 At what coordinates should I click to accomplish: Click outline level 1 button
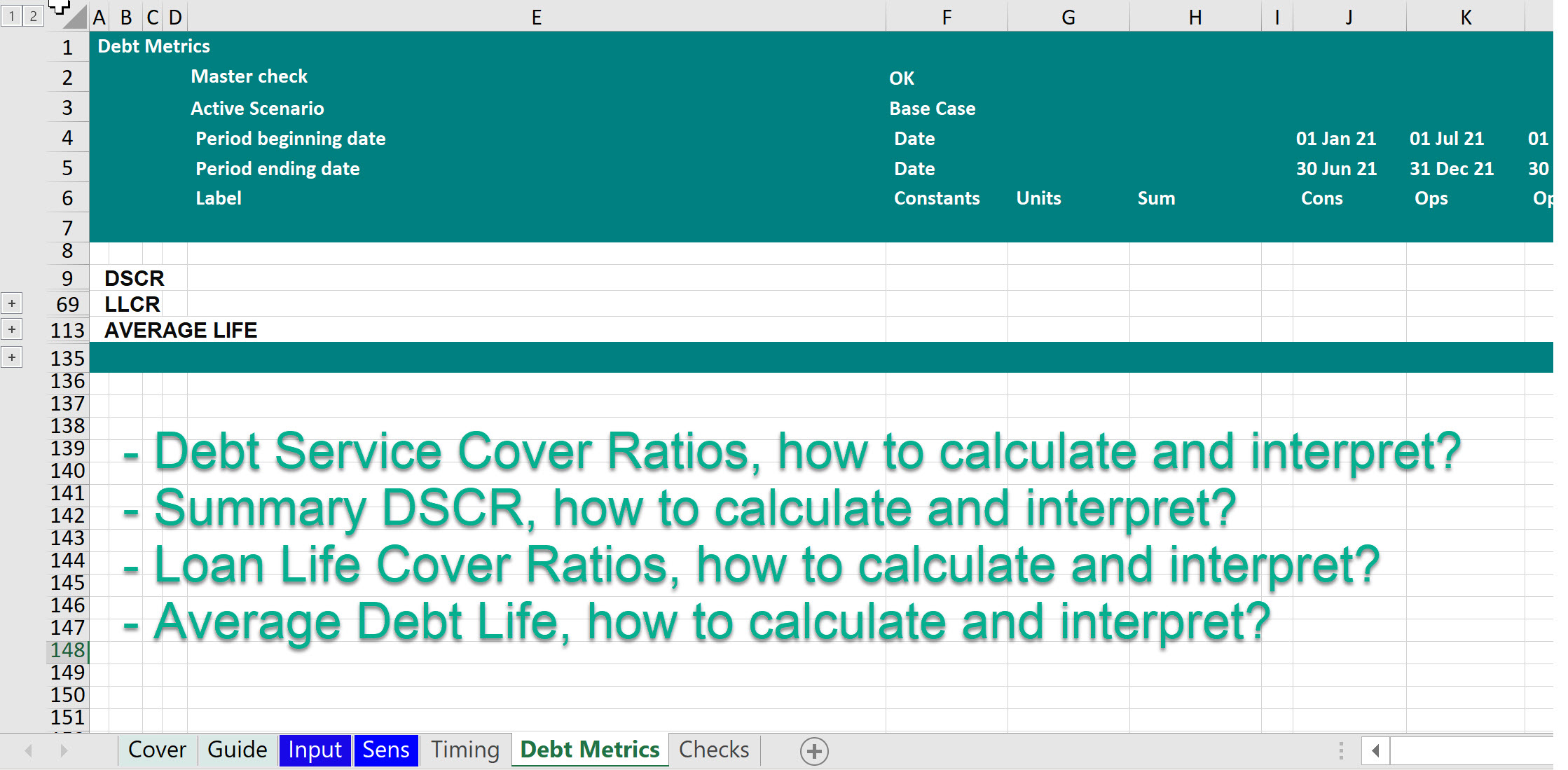(x=12, y=16)
